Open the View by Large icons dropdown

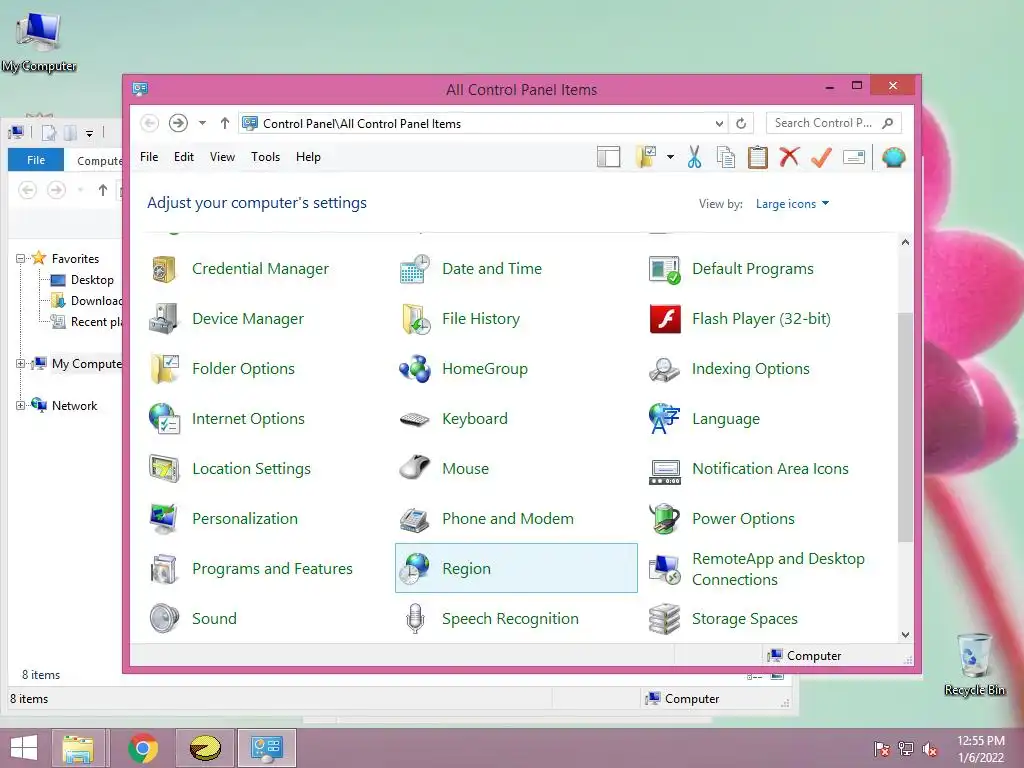tap(792, 204)
